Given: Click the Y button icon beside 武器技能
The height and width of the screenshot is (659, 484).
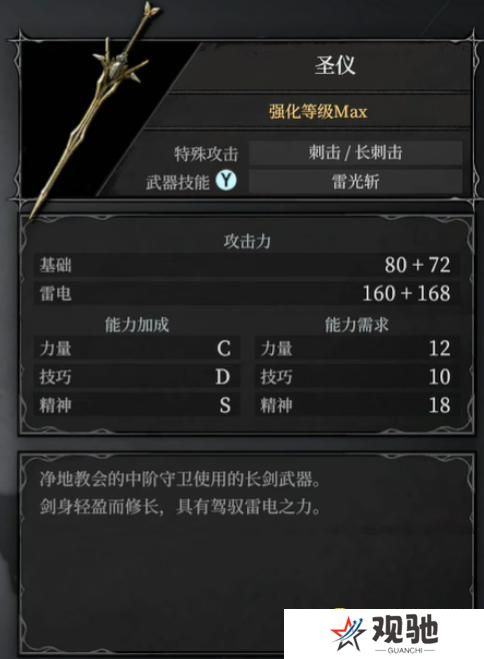Looking at the screenshot, I should click(x=226, y=181).
